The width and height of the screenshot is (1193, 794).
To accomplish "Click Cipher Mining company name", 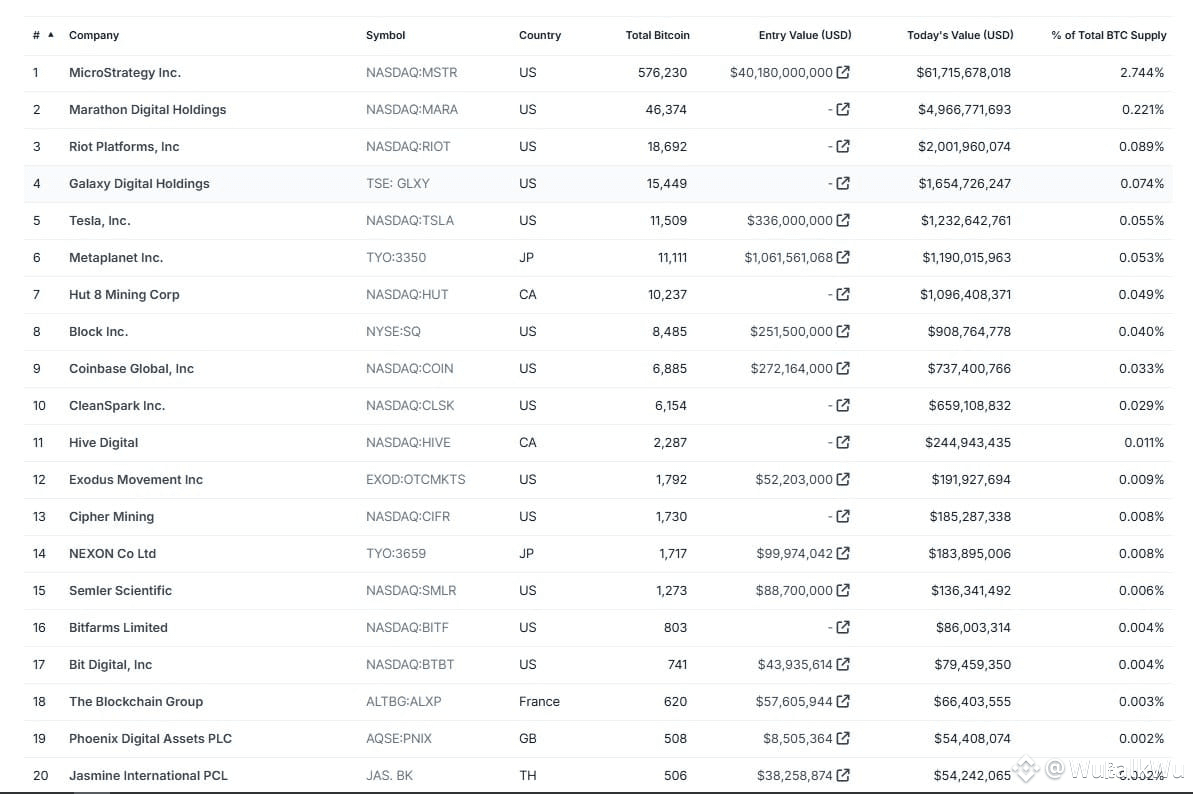I will (111, 516).
